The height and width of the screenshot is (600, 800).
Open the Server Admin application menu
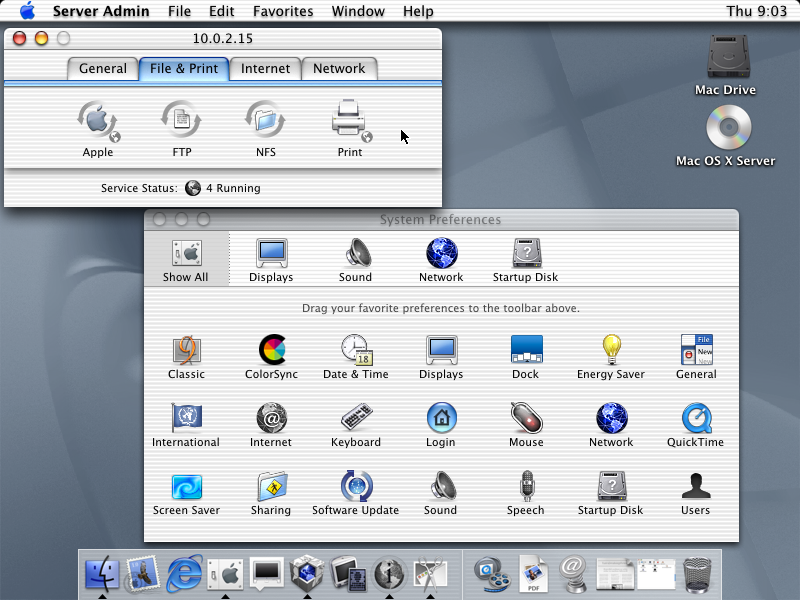101,11
